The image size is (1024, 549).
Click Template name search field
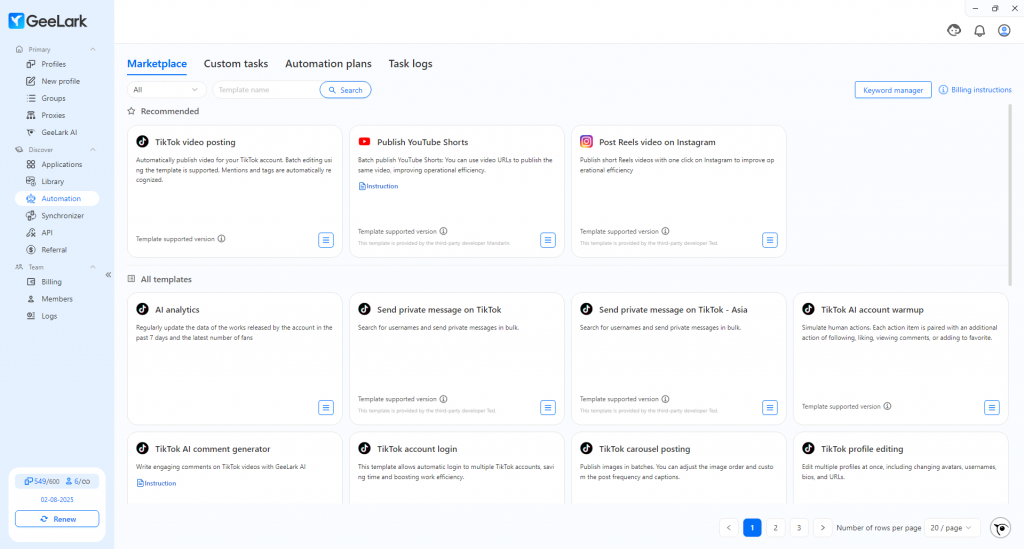point(266,90)
